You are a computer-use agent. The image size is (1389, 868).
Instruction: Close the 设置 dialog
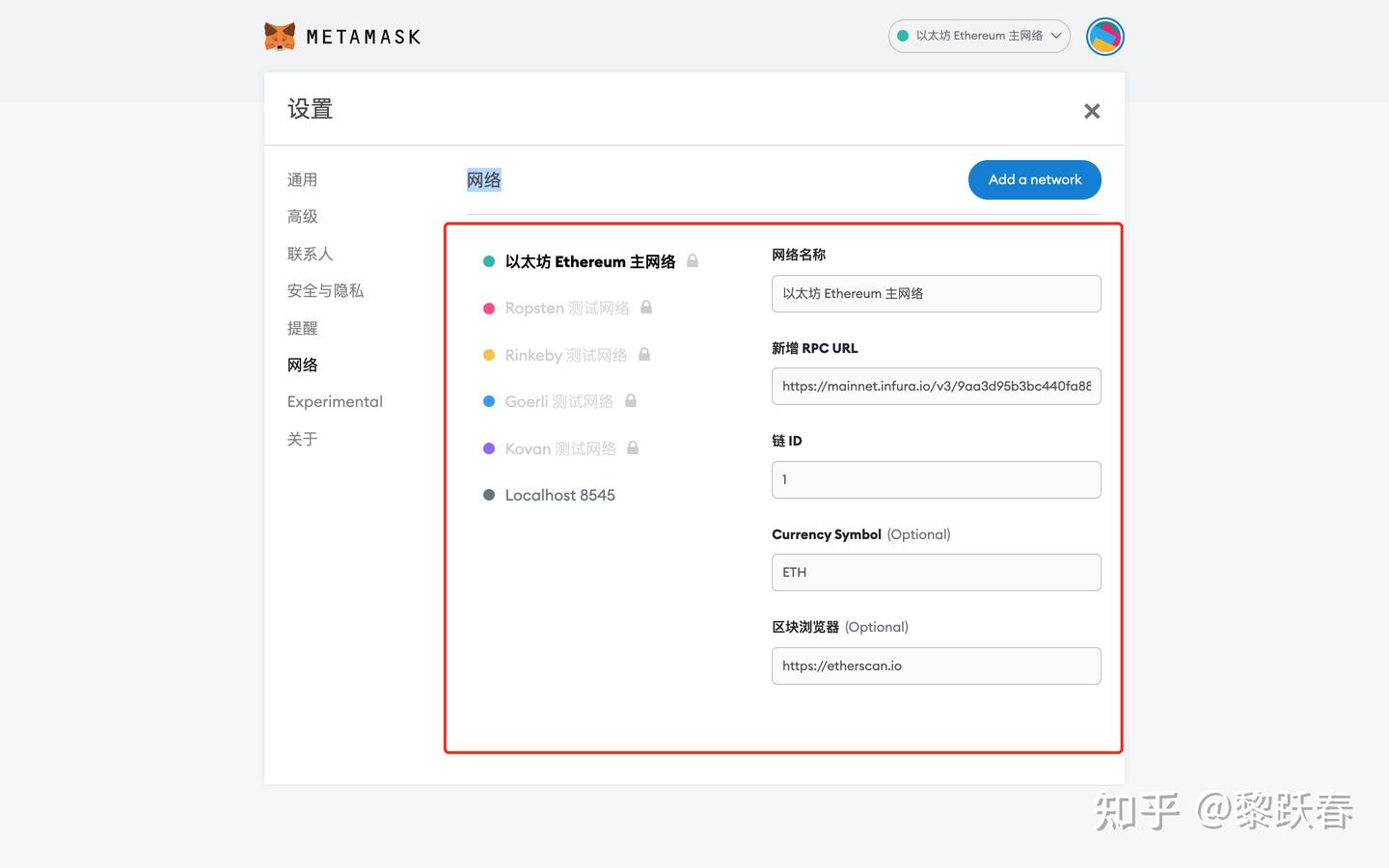point(1091,110)
